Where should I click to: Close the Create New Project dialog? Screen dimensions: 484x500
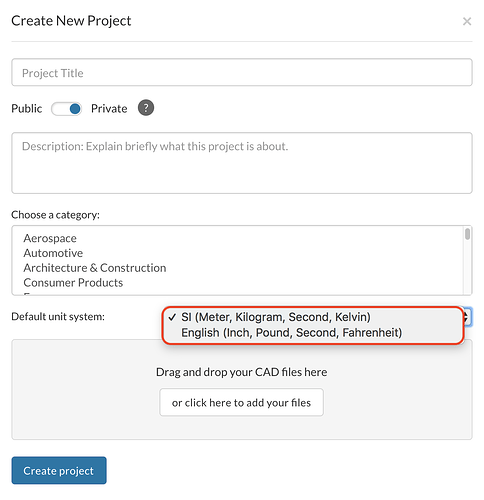click(467, 22)
